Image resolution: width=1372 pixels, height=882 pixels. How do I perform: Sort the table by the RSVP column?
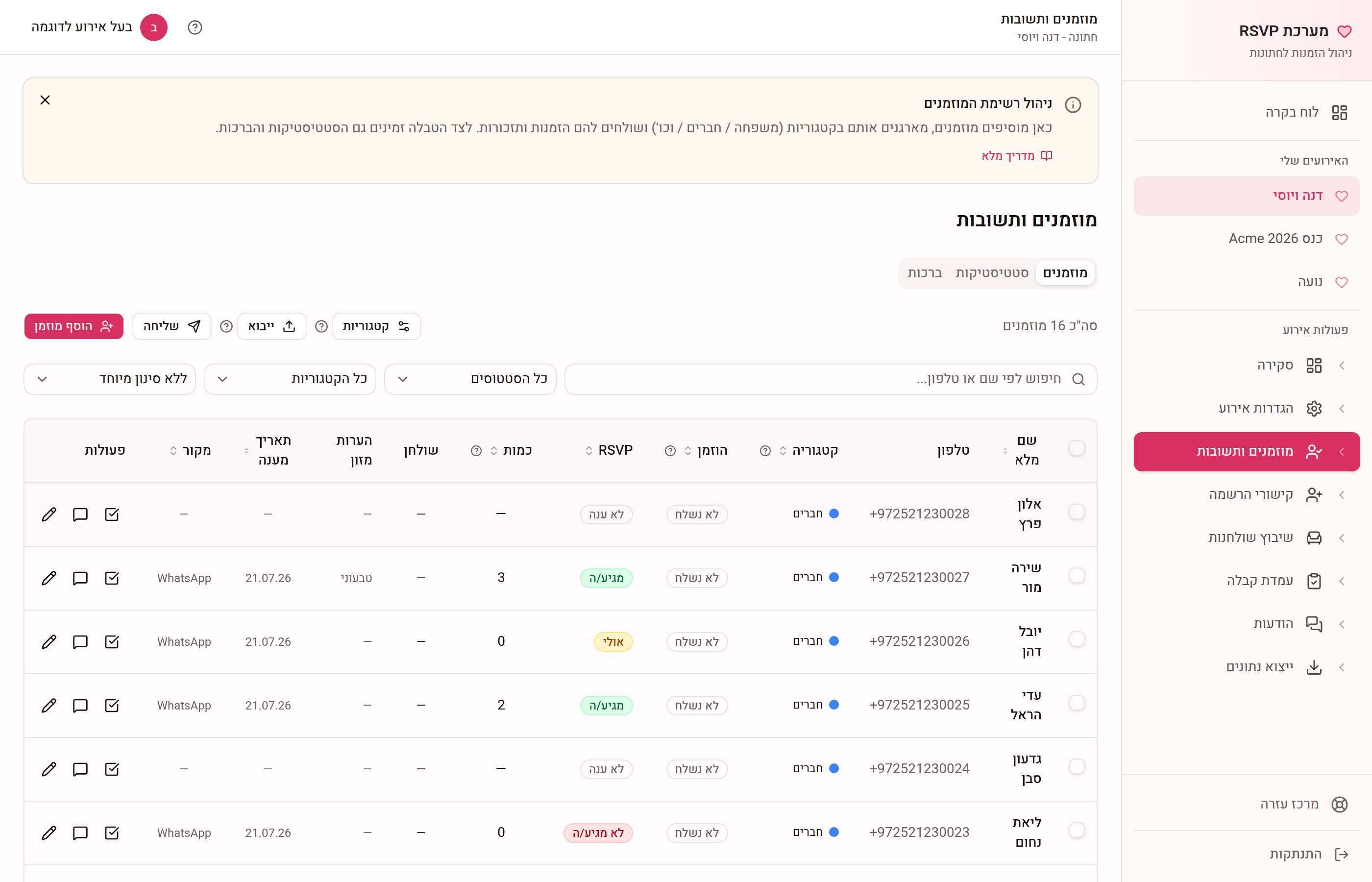point(609,451)
